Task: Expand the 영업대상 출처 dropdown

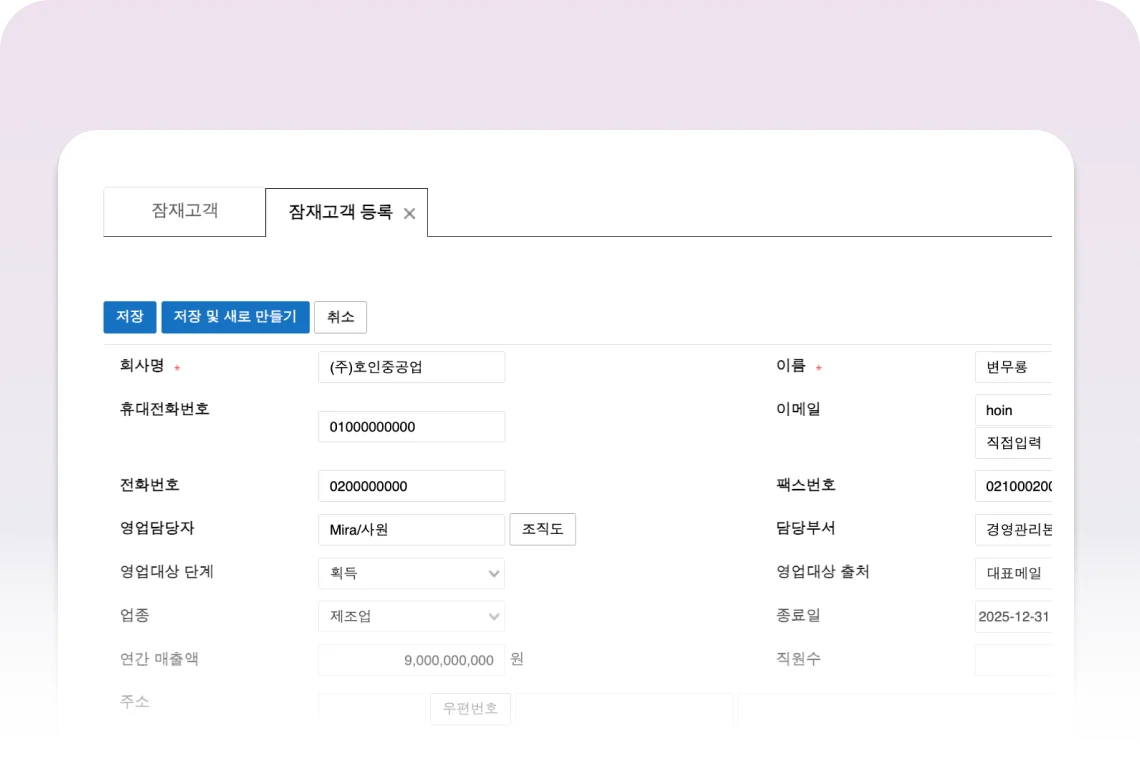Action: pos(1013,573)
